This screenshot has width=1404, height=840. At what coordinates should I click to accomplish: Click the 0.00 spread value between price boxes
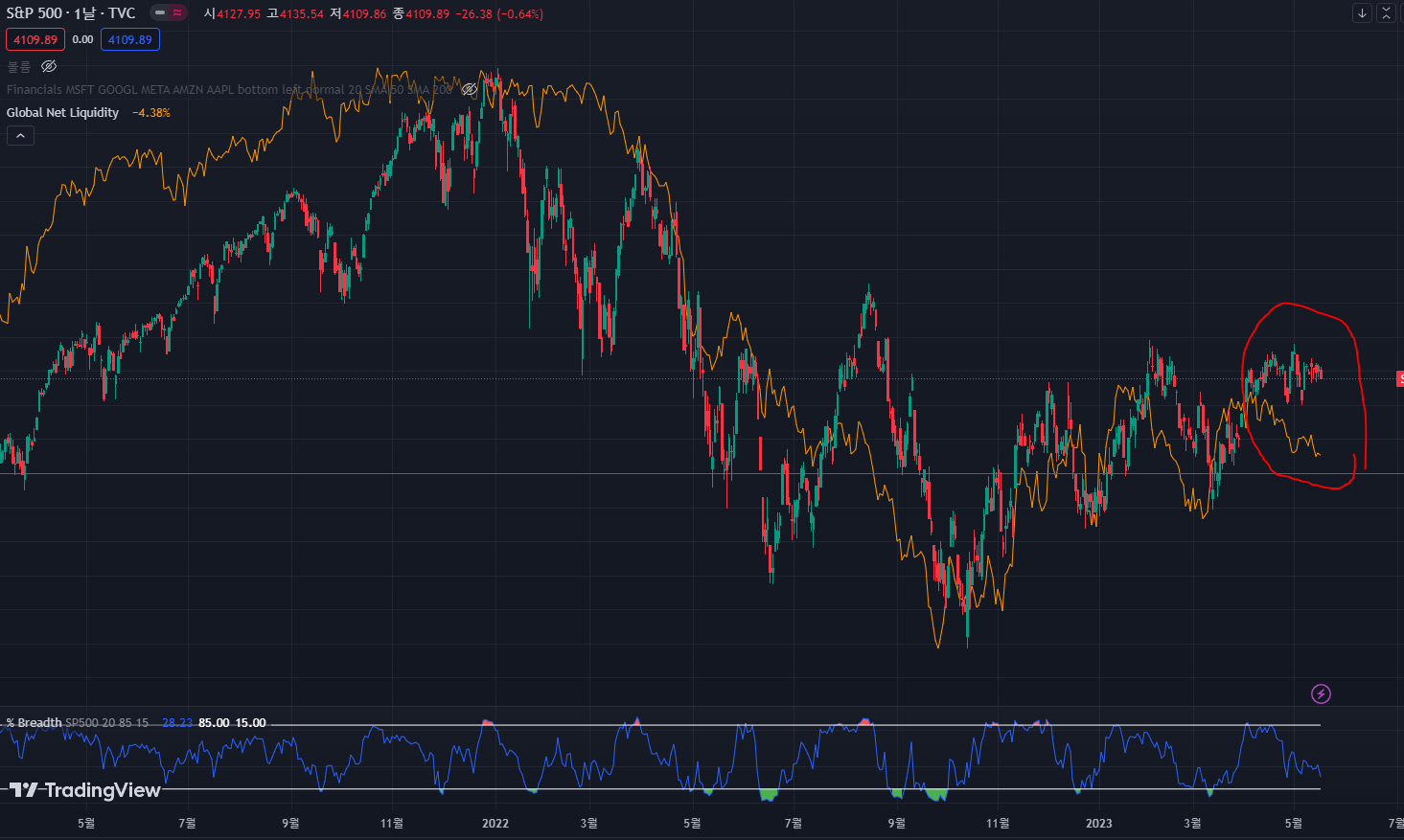point(83,40)
